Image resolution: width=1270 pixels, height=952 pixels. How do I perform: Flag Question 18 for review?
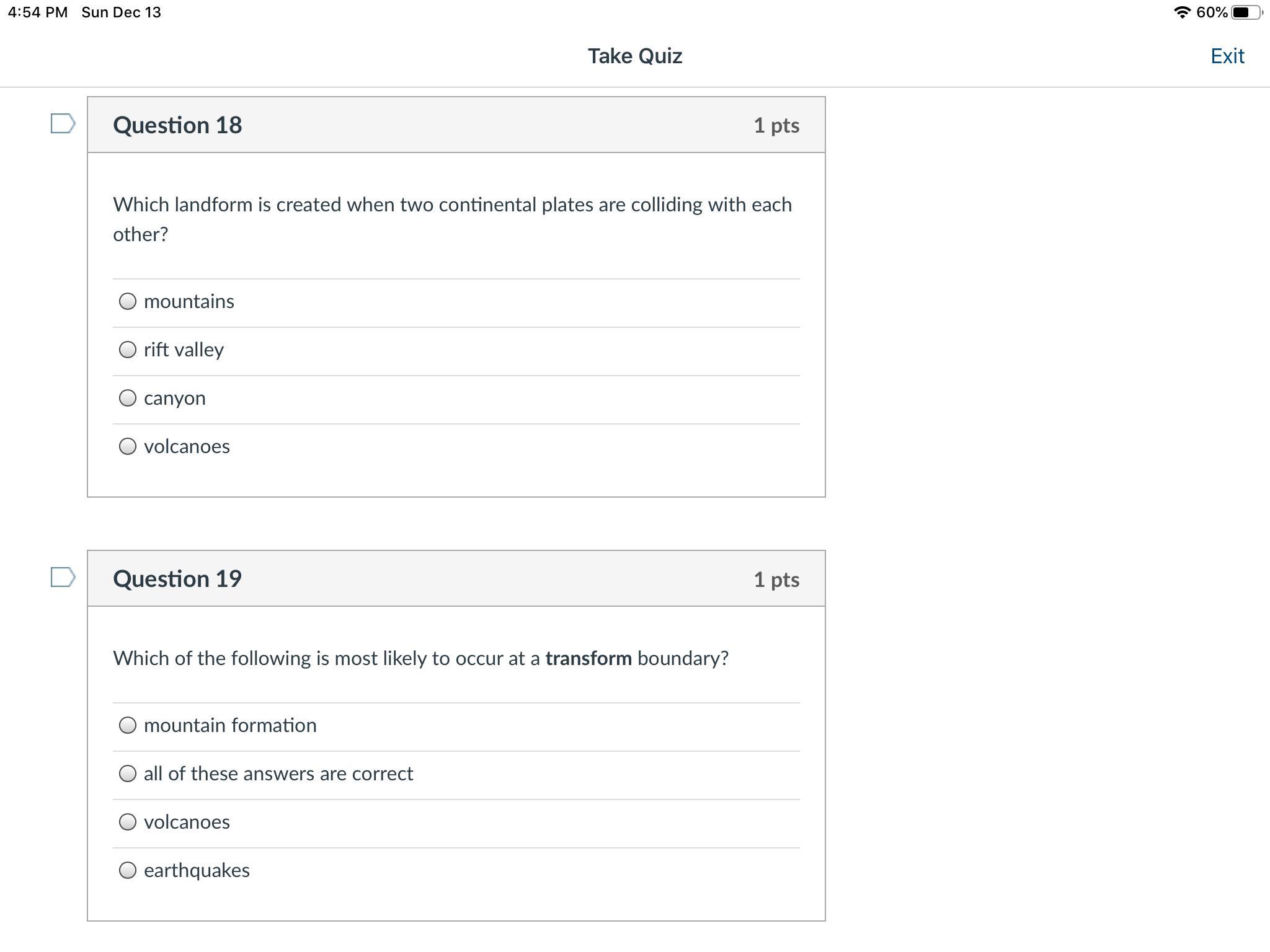[x=63, y=123]
